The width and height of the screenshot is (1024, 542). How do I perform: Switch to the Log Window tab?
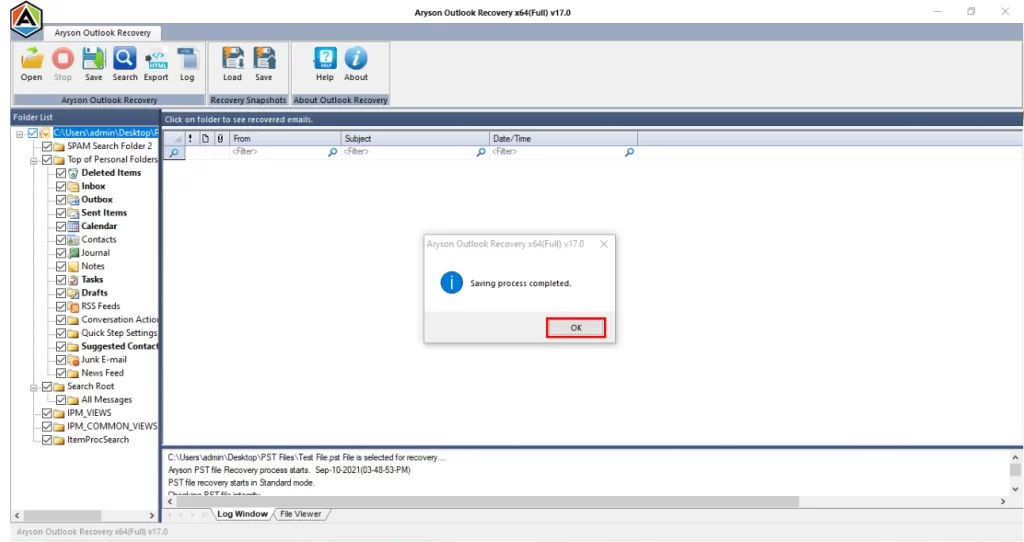242,514
